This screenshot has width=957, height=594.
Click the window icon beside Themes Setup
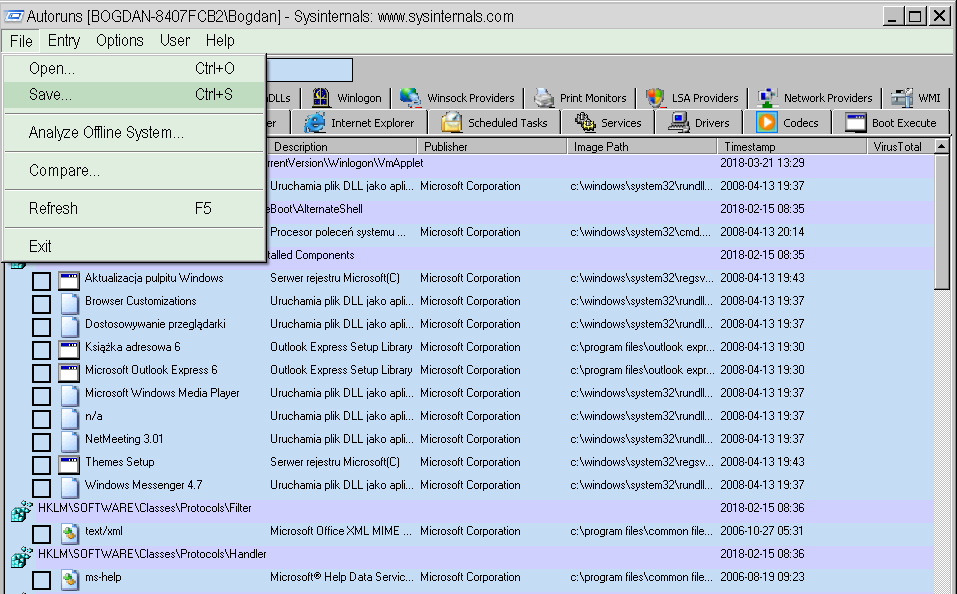69,464
